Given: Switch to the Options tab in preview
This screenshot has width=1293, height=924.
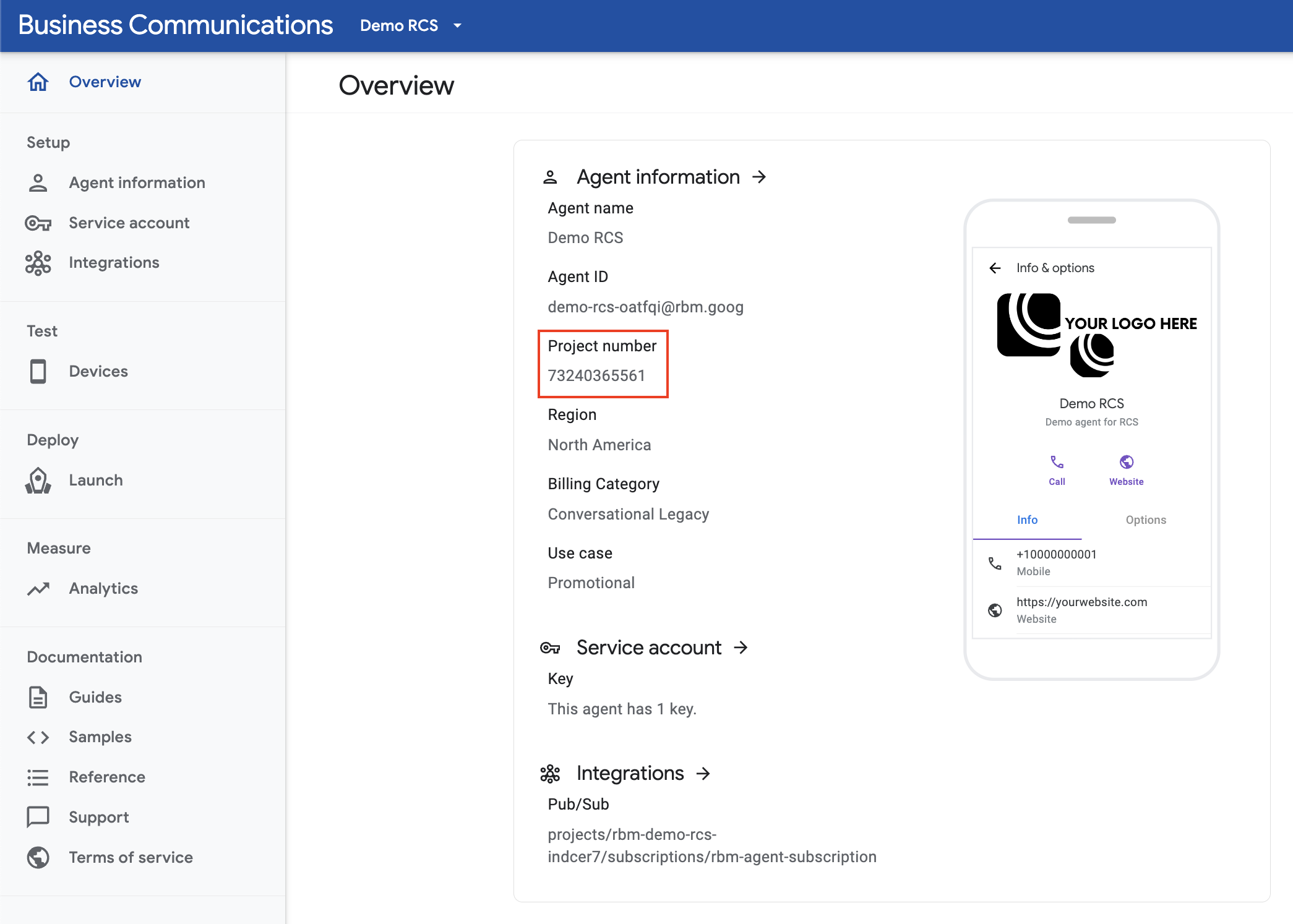Looking at the screenshot, I should point(1146,520).
